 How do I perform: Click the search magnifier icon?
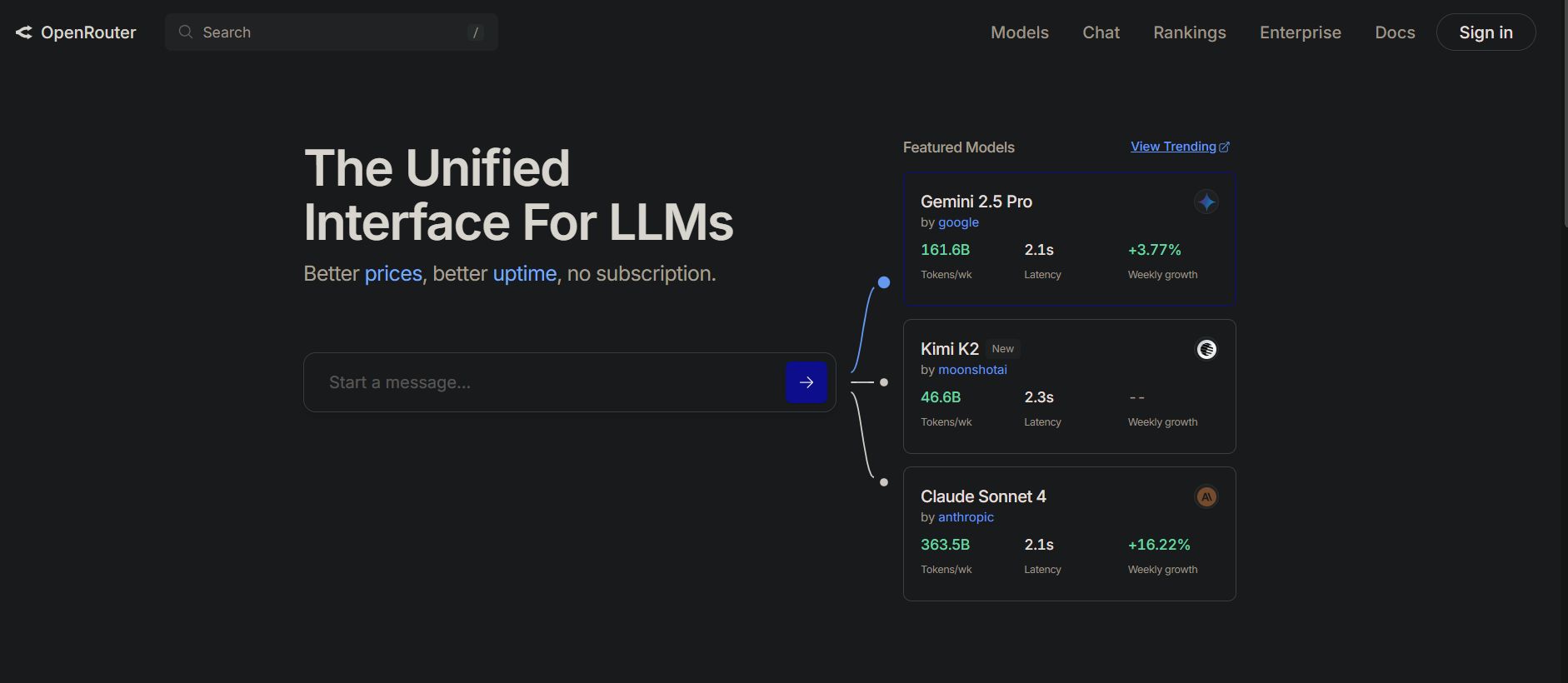[186, 32]
